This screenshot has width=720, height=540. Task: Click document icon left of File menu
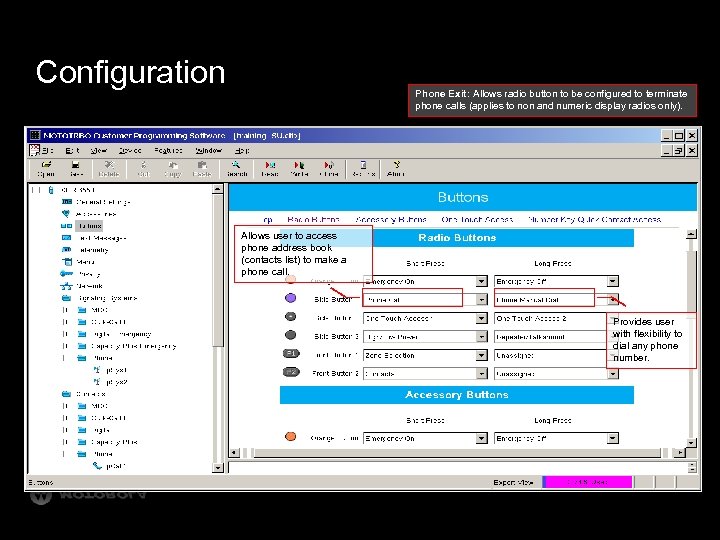[34, 150]
